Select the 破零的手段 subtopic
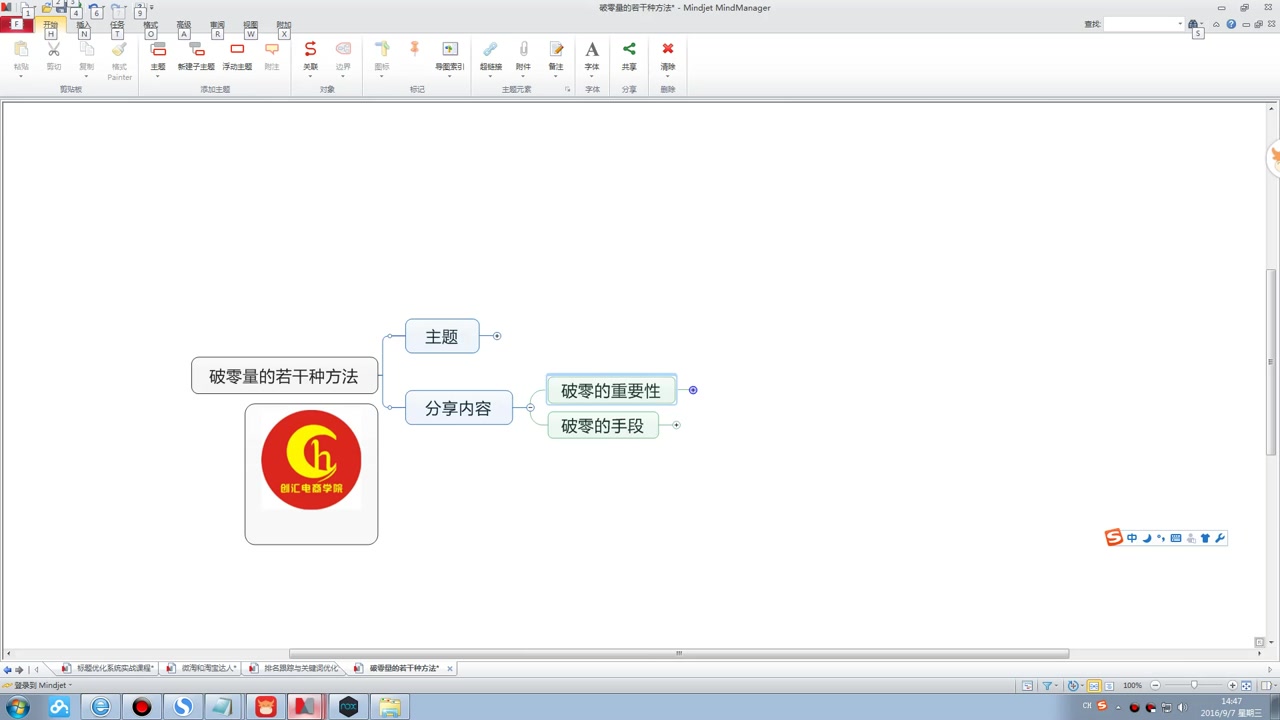1280x720 pixels. pos(603,425)
